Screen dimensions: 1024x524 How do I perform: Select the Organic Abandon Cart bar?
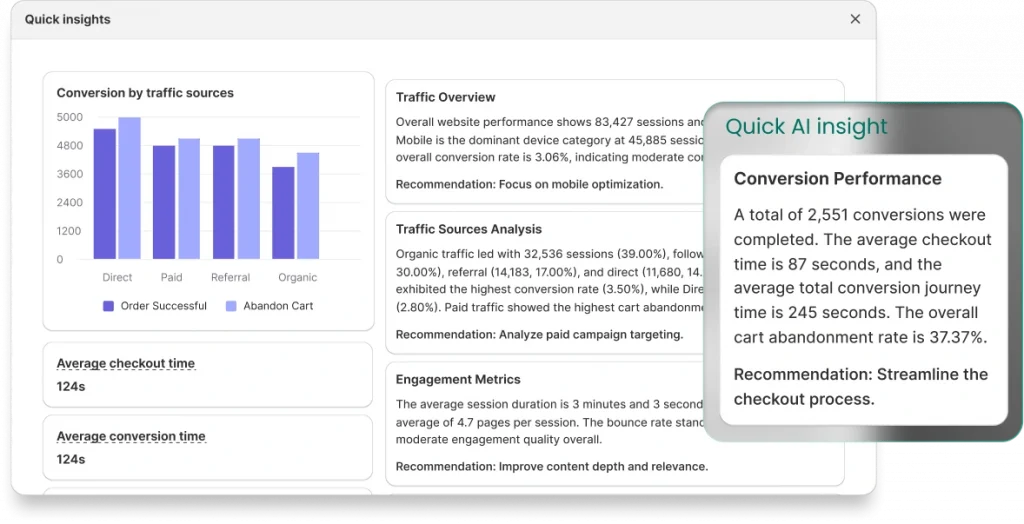308,206
